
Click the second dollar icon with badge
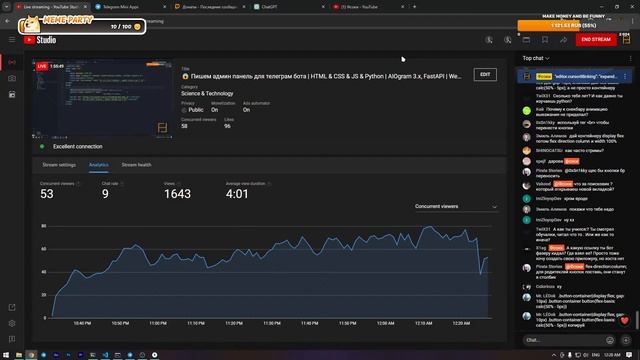[507, 40]
